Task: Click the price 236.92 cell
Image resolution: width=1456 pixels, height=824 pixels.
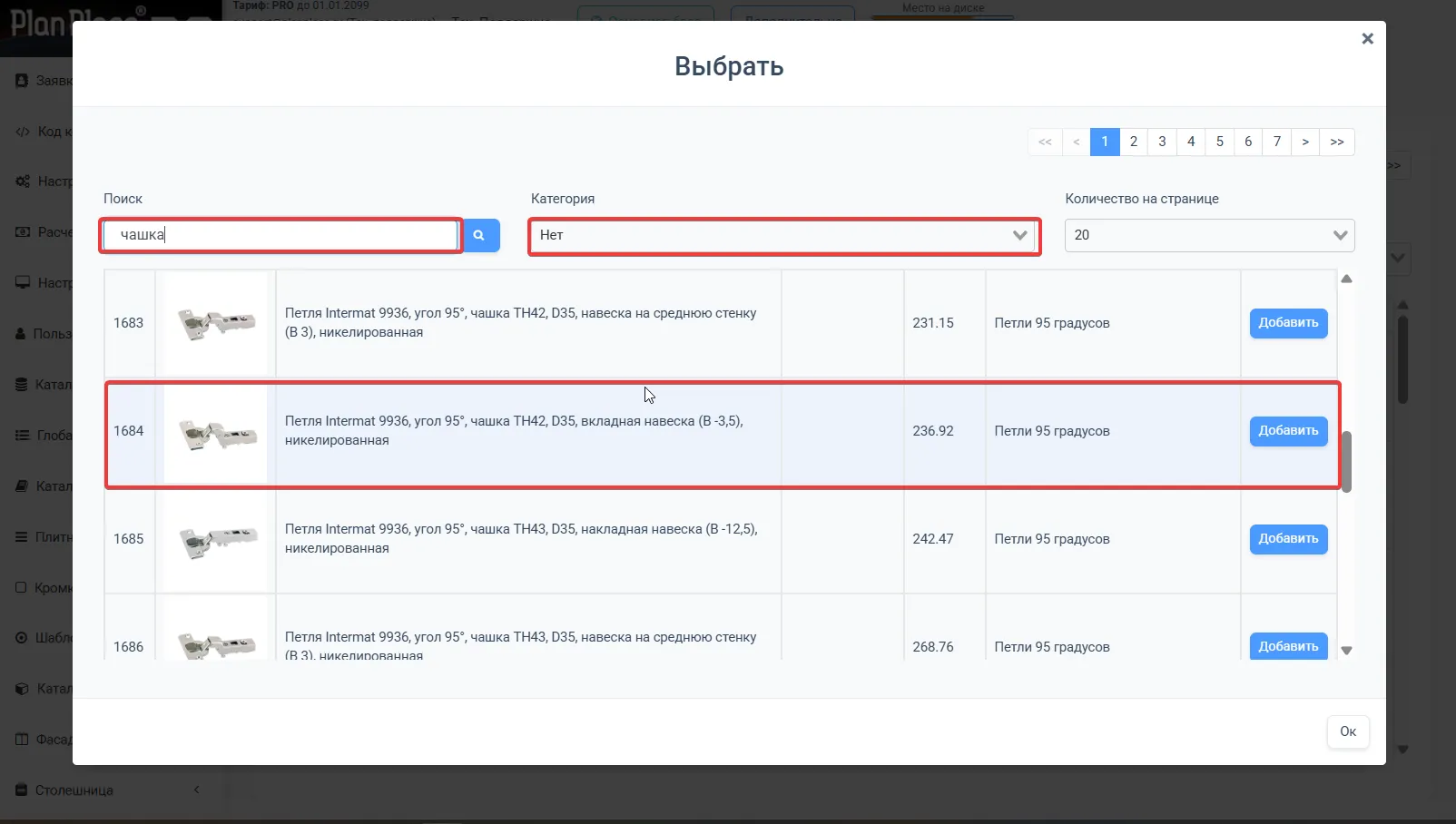Action: pos(944,431)
